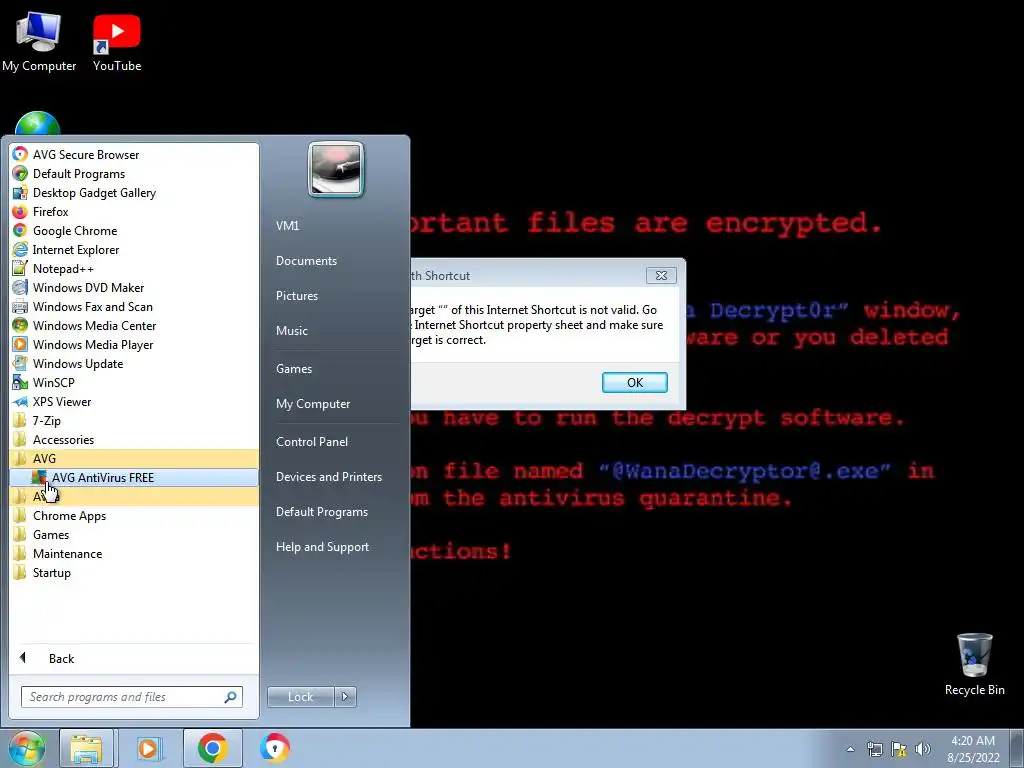Select the Recycle Bin desktop icon
This screenshot has width=1024, height=768.
tap(974, 664)
